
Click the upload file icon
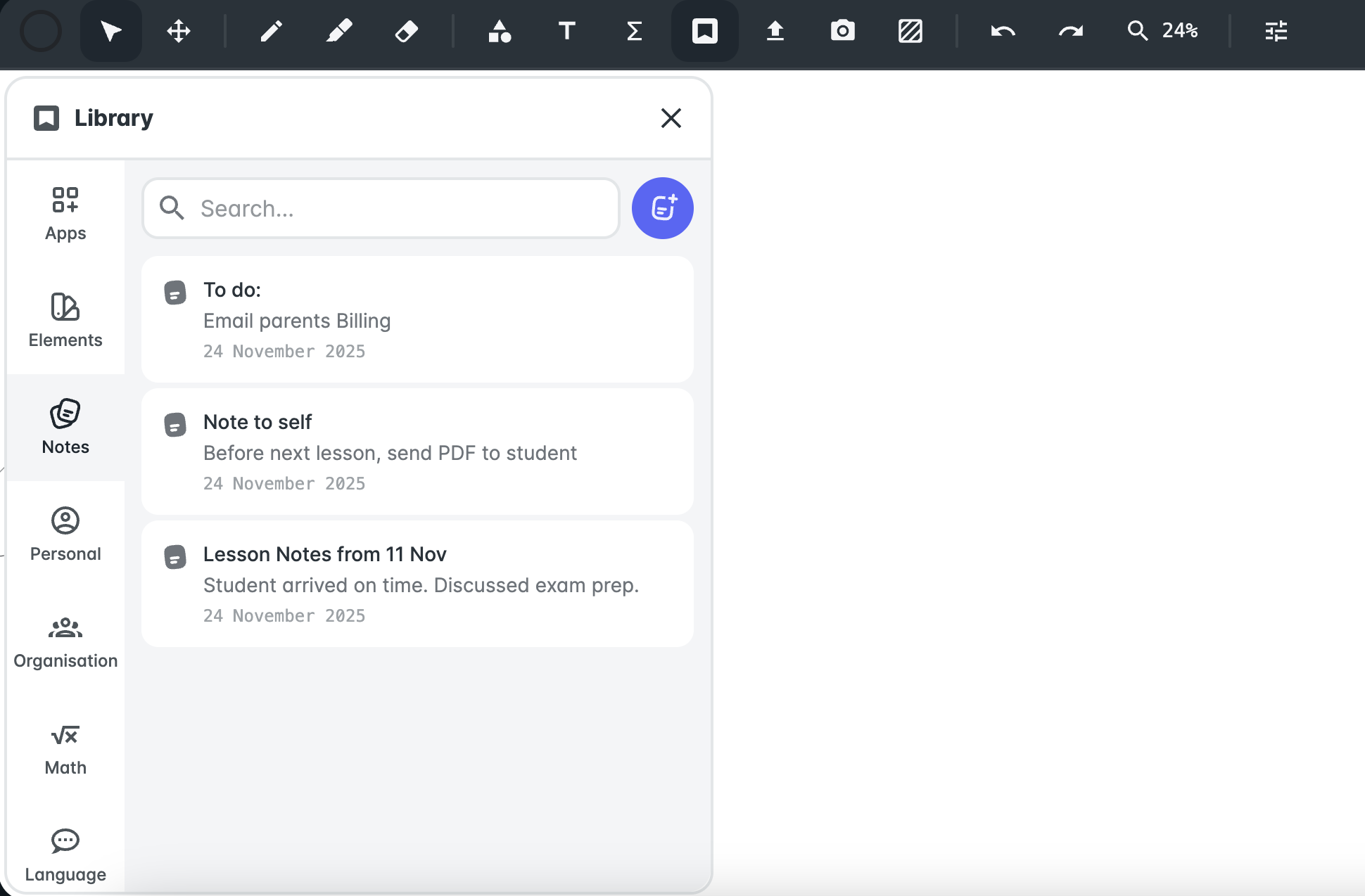click(775, 31)
